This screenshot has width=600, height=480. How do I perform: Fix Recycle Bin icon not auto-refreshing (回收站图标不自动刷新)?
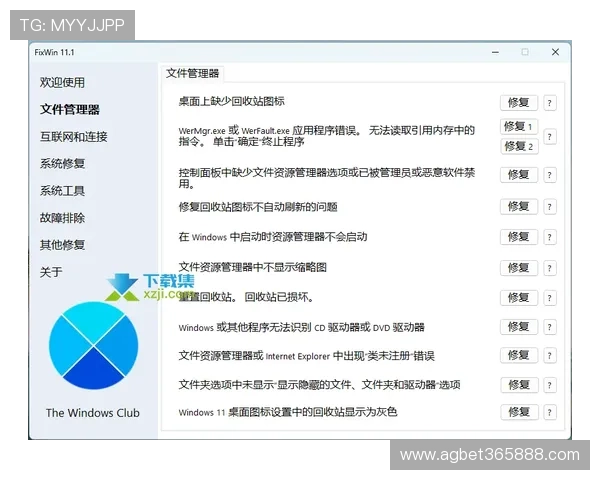click(x=519, y=207)
